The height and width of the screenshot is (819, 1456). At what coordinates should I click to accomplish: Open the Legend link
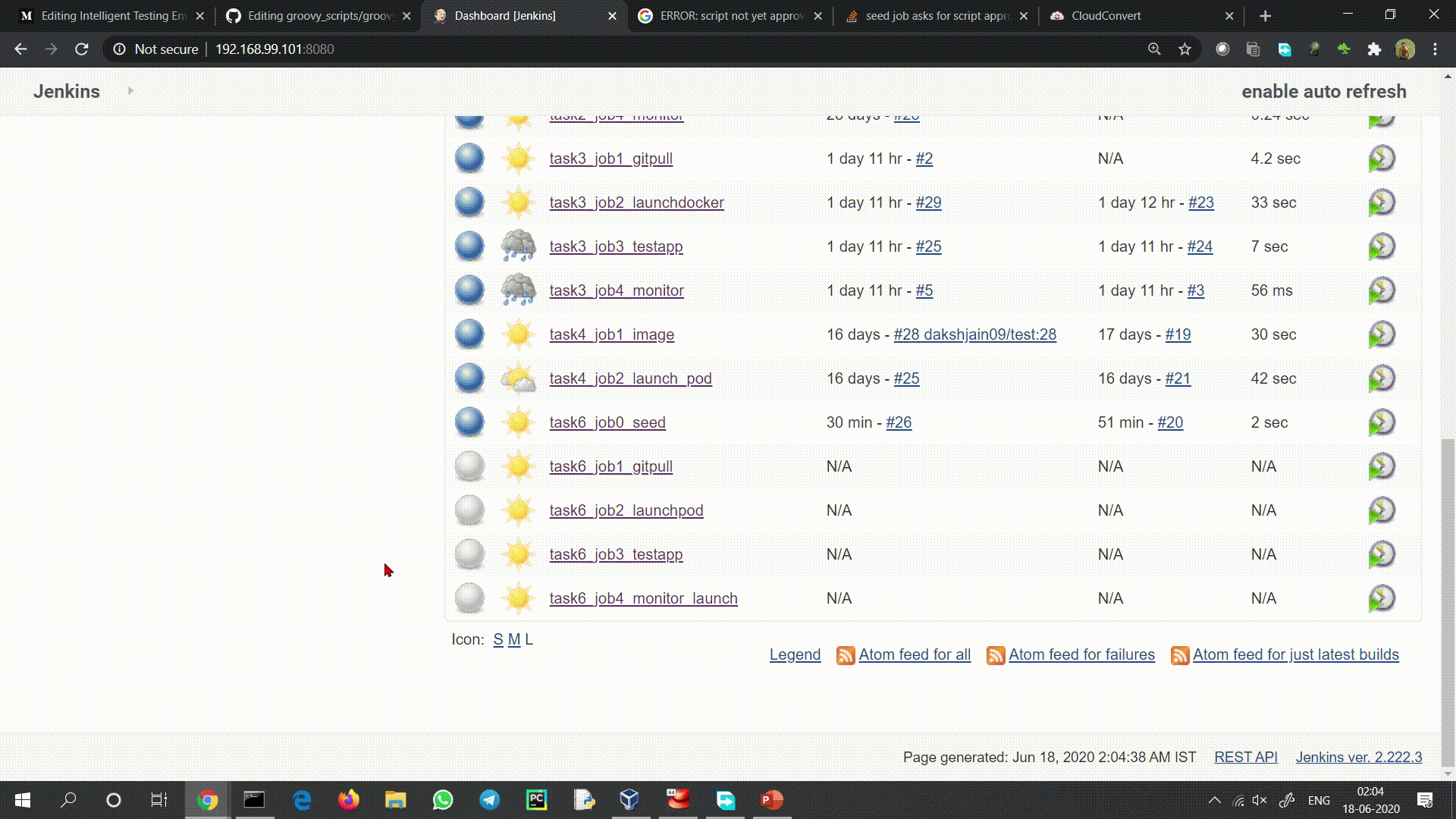click(x=795, y=654)
